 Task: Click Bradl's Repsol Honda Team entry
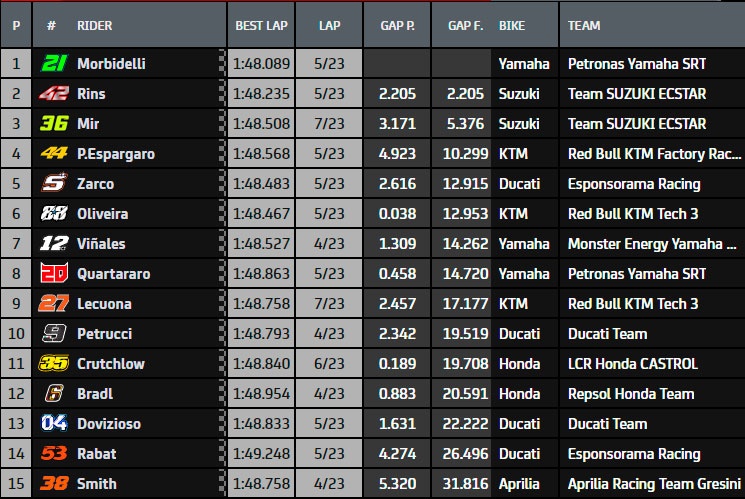point(631,393)
